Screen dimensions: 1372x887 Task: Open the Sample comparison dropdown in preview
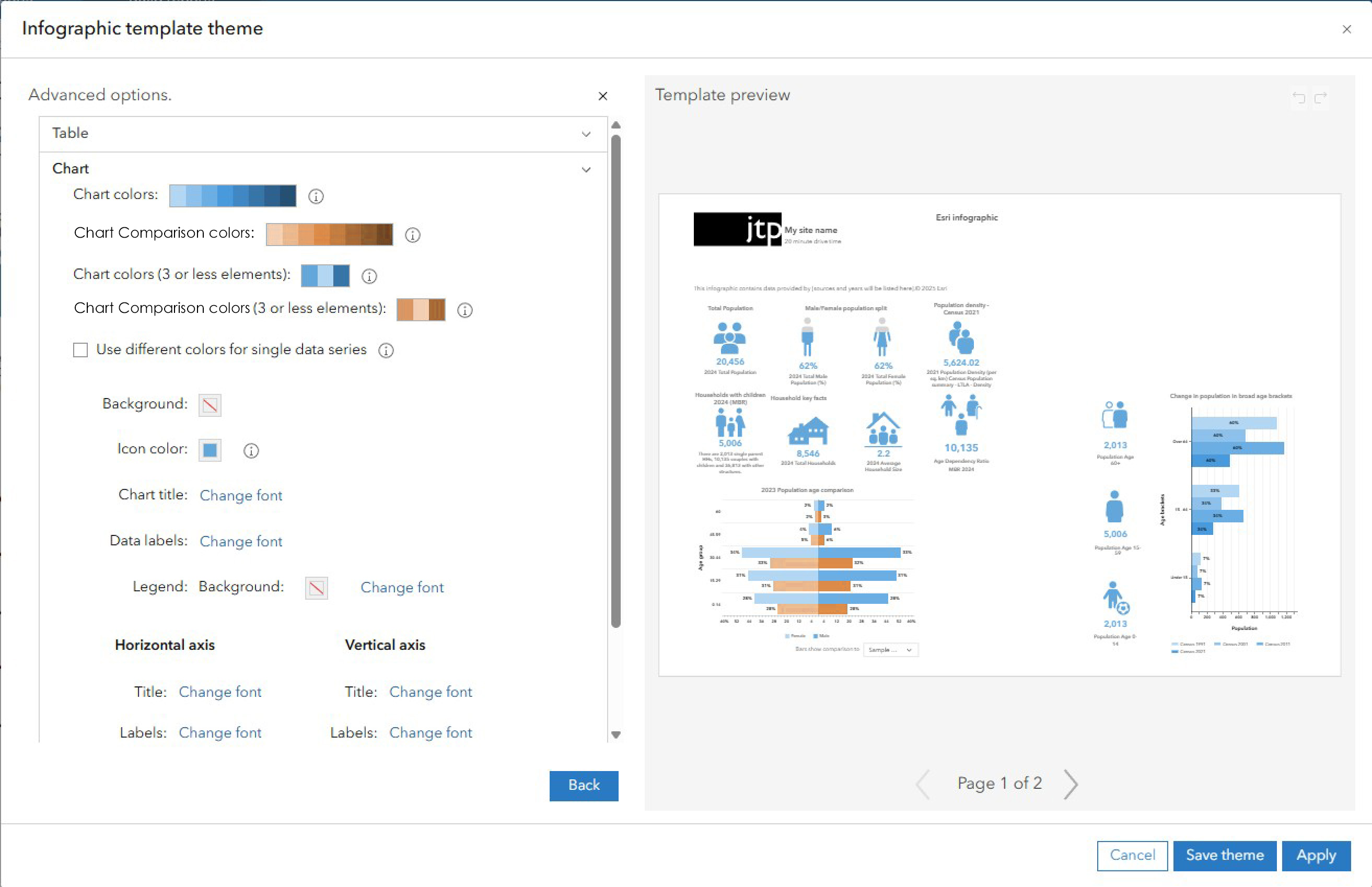[x=890, y=650]
